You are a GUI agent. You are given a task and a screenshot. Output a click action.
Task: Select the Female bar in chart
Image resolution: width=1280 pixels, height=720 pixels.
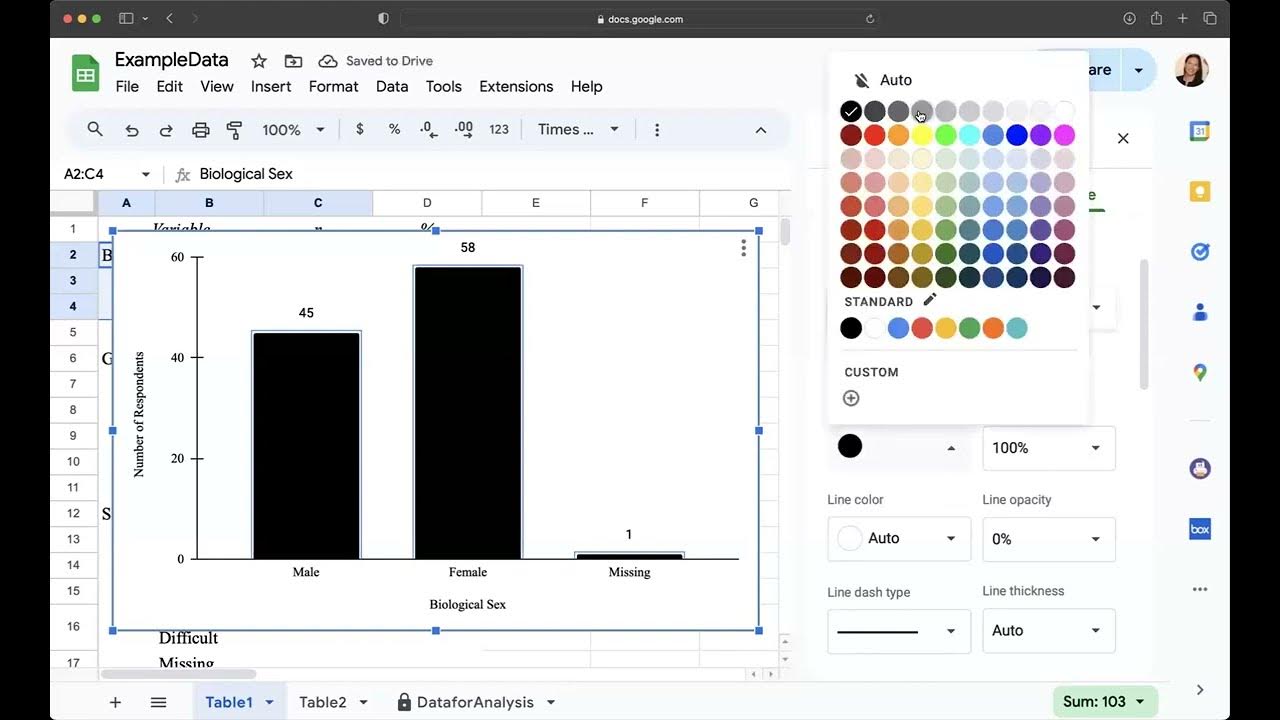coord(468,412)
